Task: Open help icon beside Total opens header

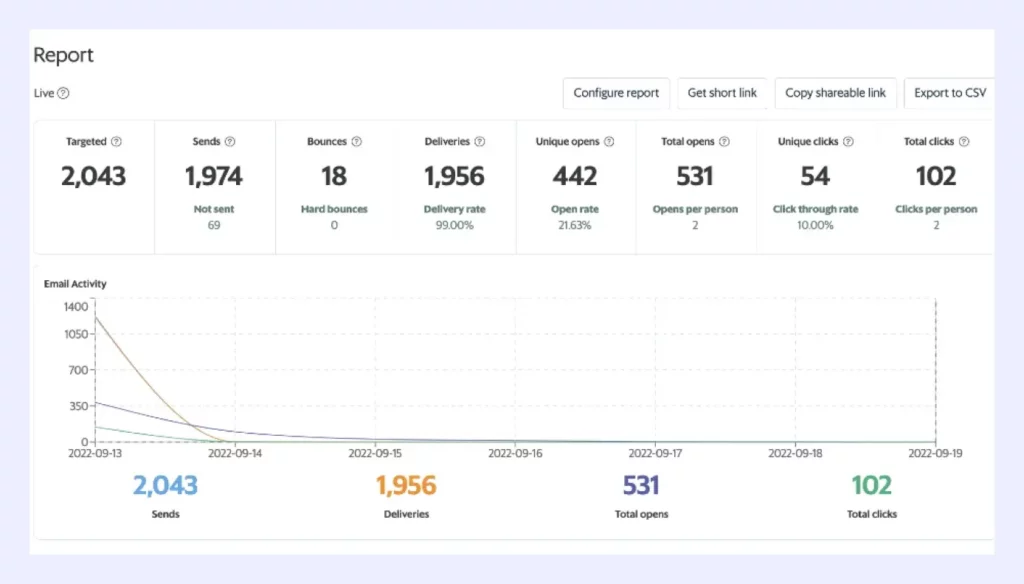Action: pyautogui.click(x=724, y=142)
